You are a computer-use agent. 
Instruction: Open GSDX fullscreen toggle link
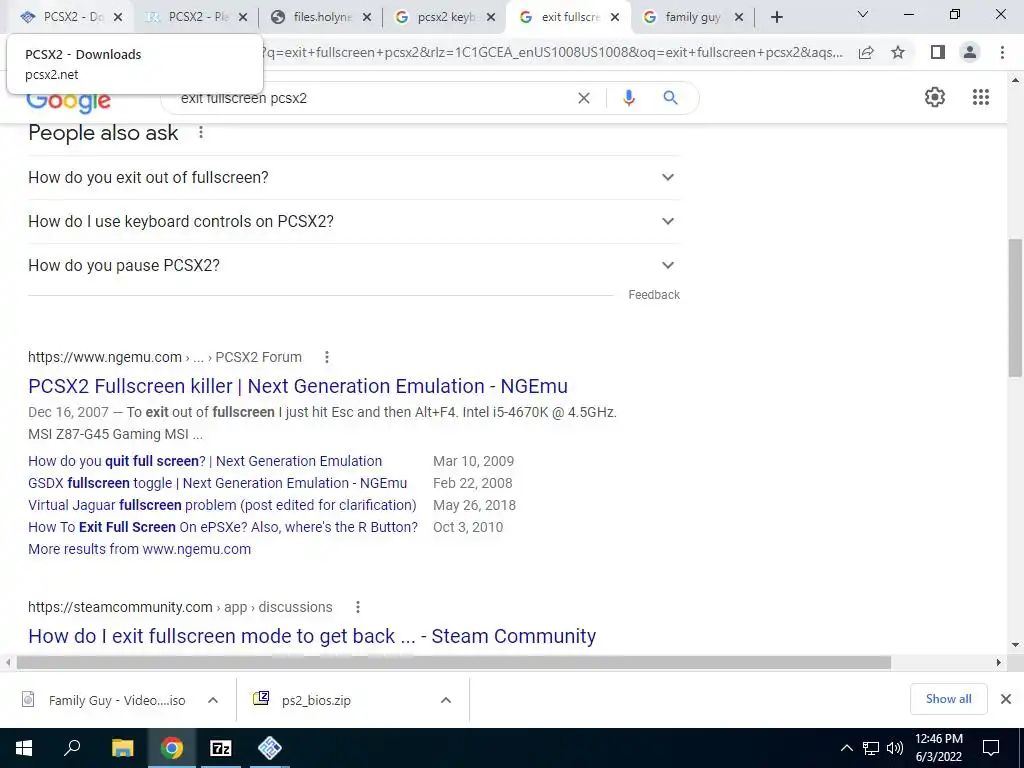[x=217, y=483]
